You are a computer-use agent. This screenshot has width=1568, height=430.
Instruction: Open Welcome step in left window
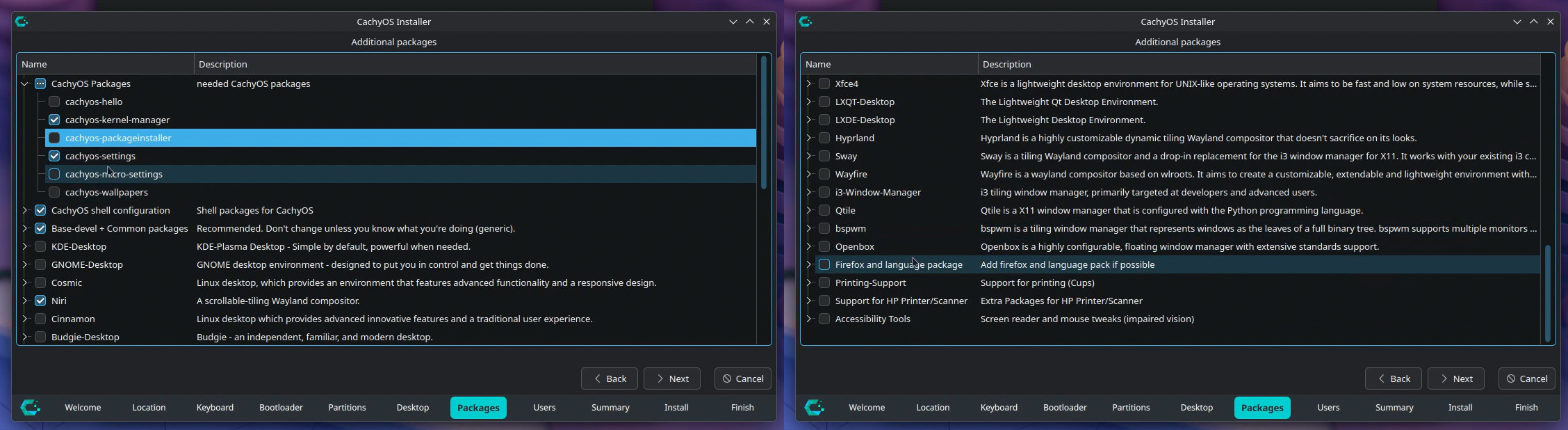click(x=83, y=408)
